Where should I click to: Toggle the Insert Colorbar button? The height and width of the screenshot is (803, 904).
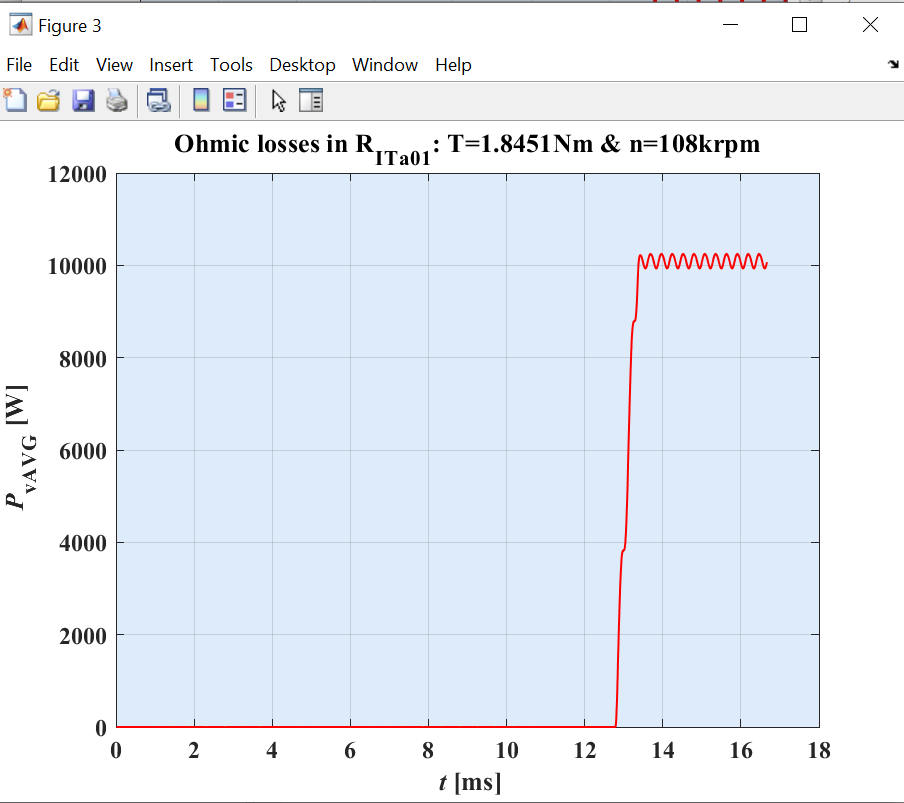[x=201, y=100]
